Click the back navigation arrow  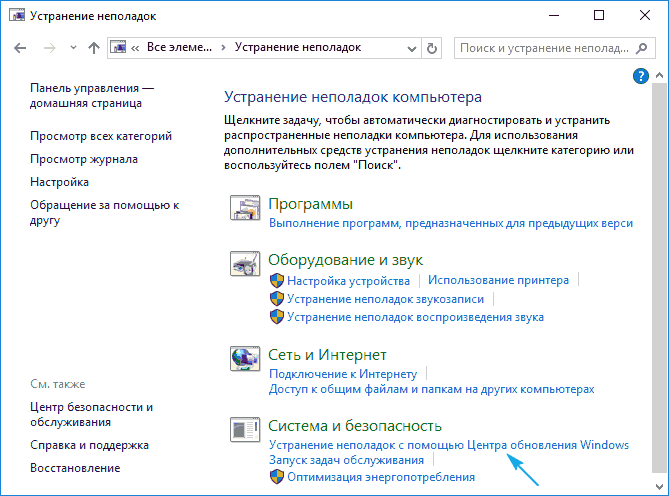[x=23, y=48]
